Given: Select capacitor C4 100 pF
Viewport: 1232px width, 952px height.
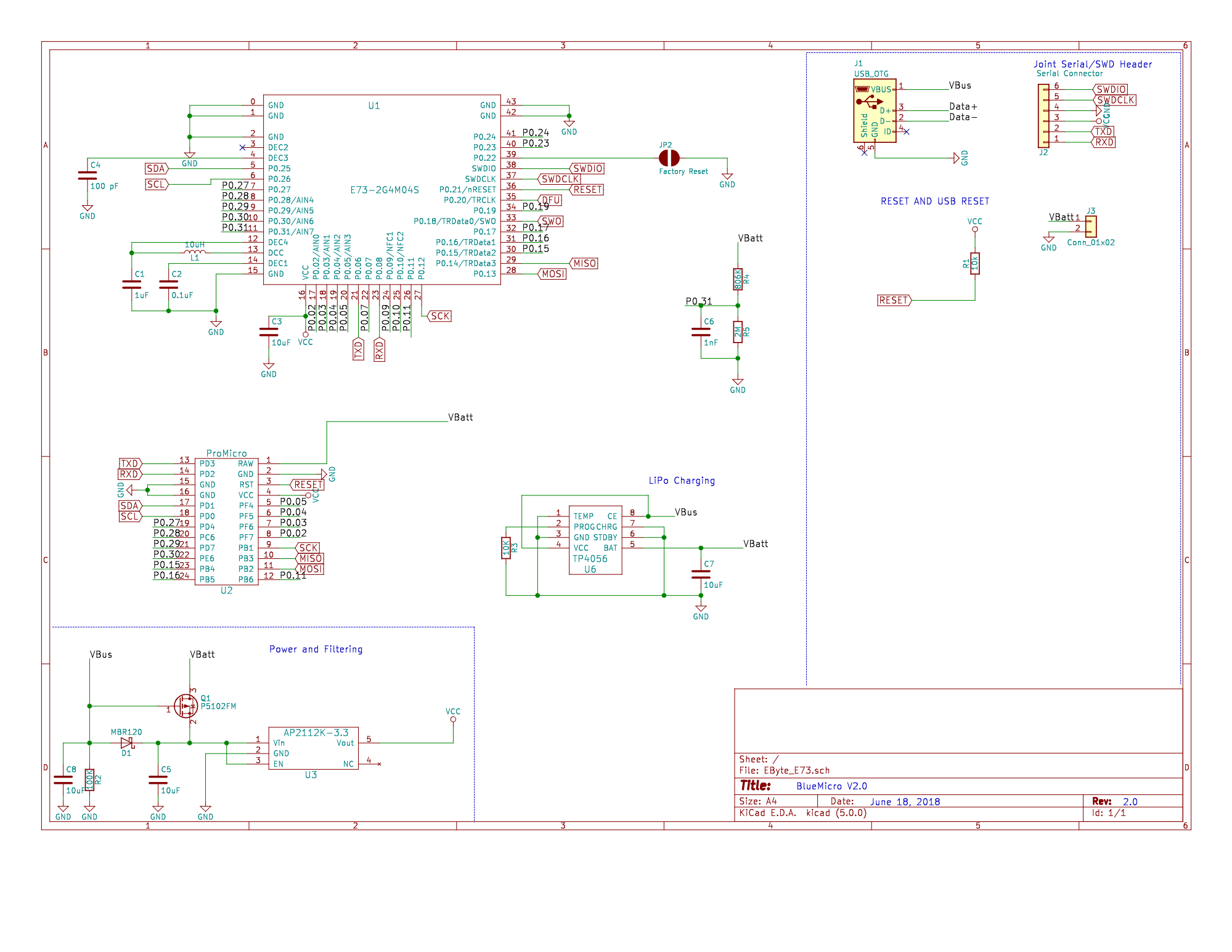Looking at the screenshot, I should [x=88, y=176].
